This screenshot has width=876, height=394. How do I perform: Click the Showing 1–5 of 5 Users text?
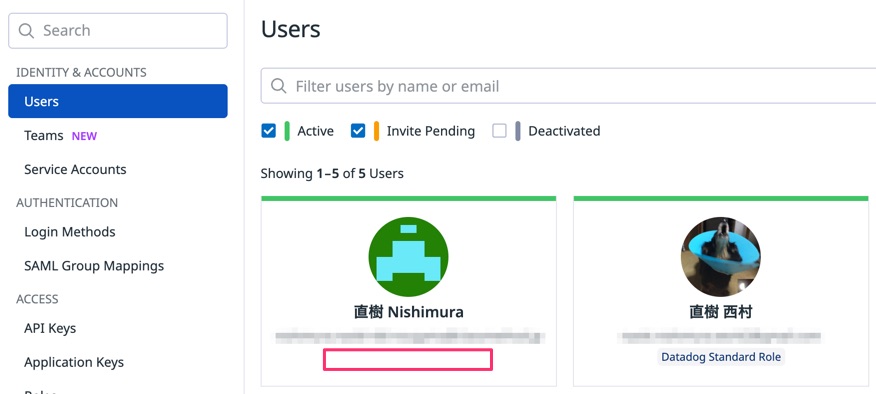332,174
